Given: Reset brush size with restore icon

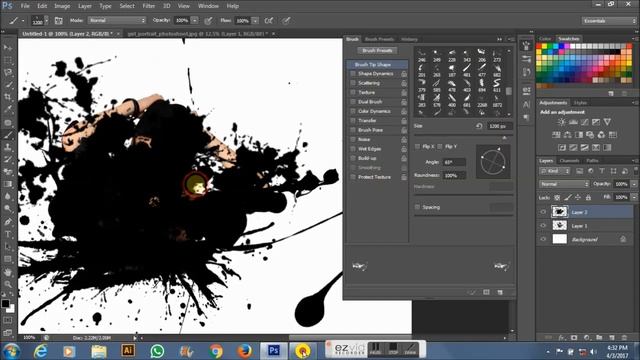Looking at the screenshot, I should pos(479,126).
